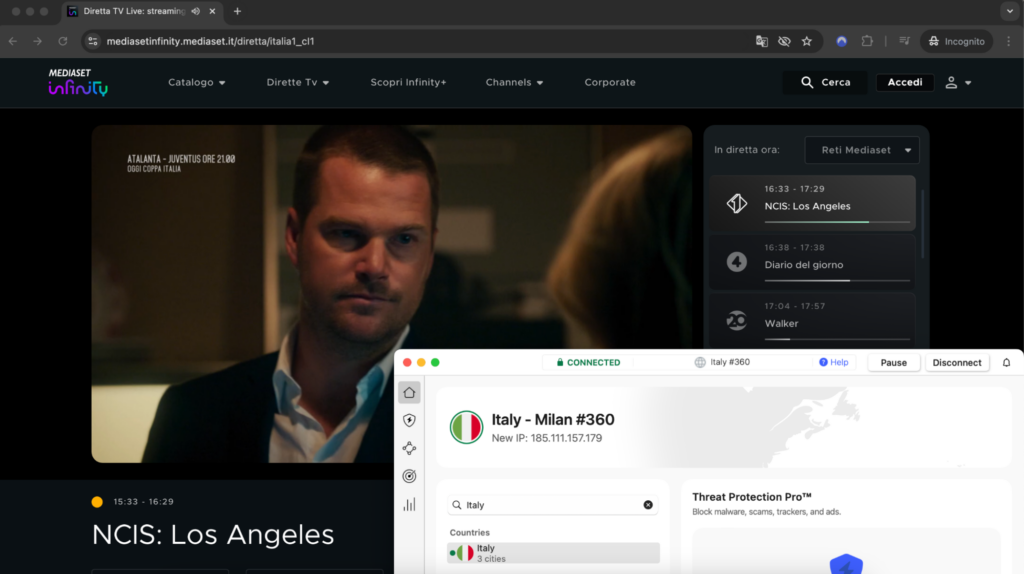Viewport: 1024px width, 574px height.
Task: Click the Rete 4 channel logo
Action: pyautogui.click(x=737, y=262)
